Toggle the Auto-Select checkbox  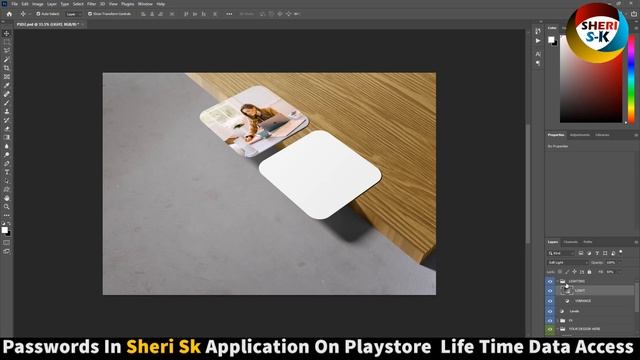click(x=38, y=14)
